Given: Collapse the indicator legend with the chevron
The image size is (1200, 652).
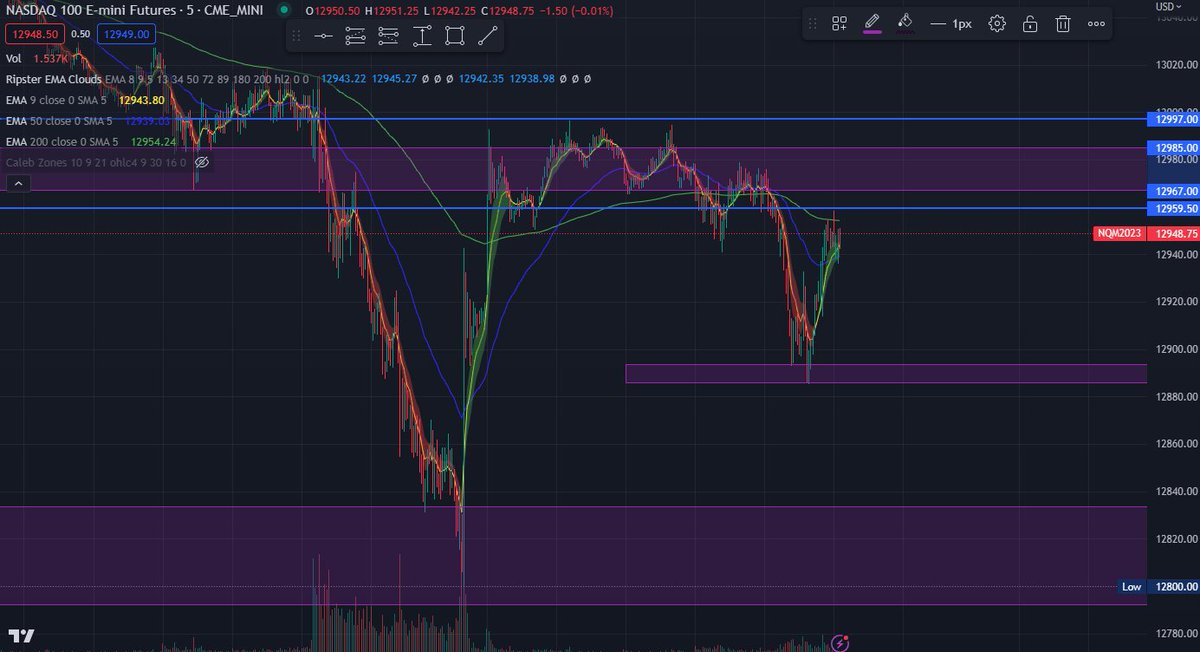Looking at the screenshot, I should click(18, 183).
